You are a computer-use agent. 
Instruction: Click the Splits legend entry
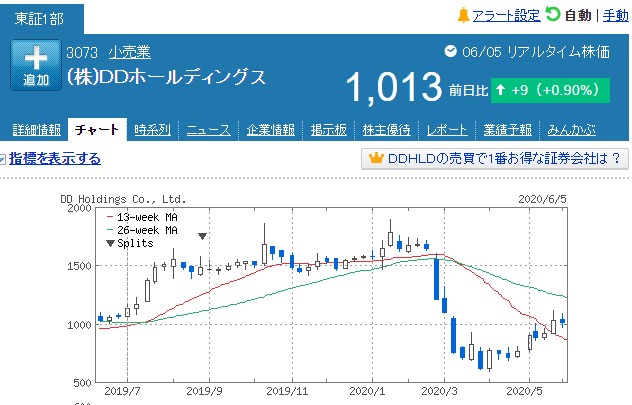[x=130, y=243]
